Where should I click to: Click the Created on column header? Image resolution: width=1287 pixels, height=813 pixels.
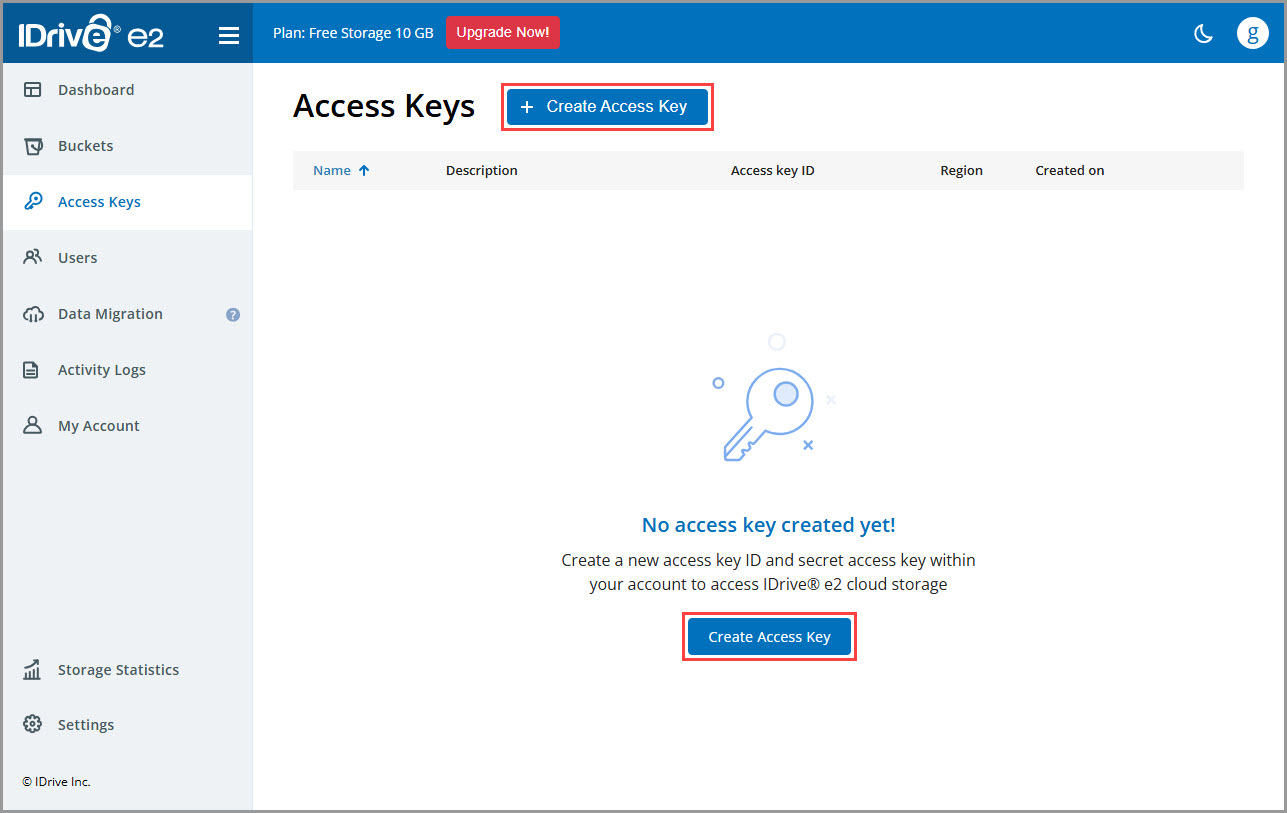point(1070,171)
